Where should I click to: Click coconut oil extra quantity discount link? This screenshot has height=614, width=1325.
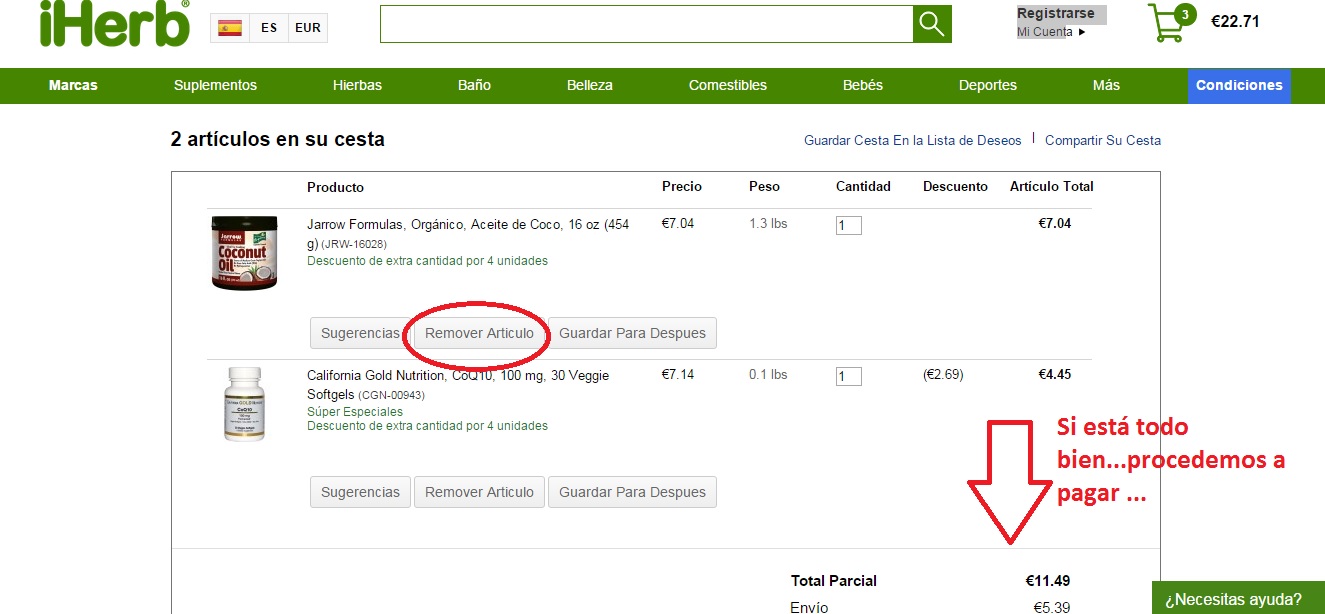[x=427, y=261]
